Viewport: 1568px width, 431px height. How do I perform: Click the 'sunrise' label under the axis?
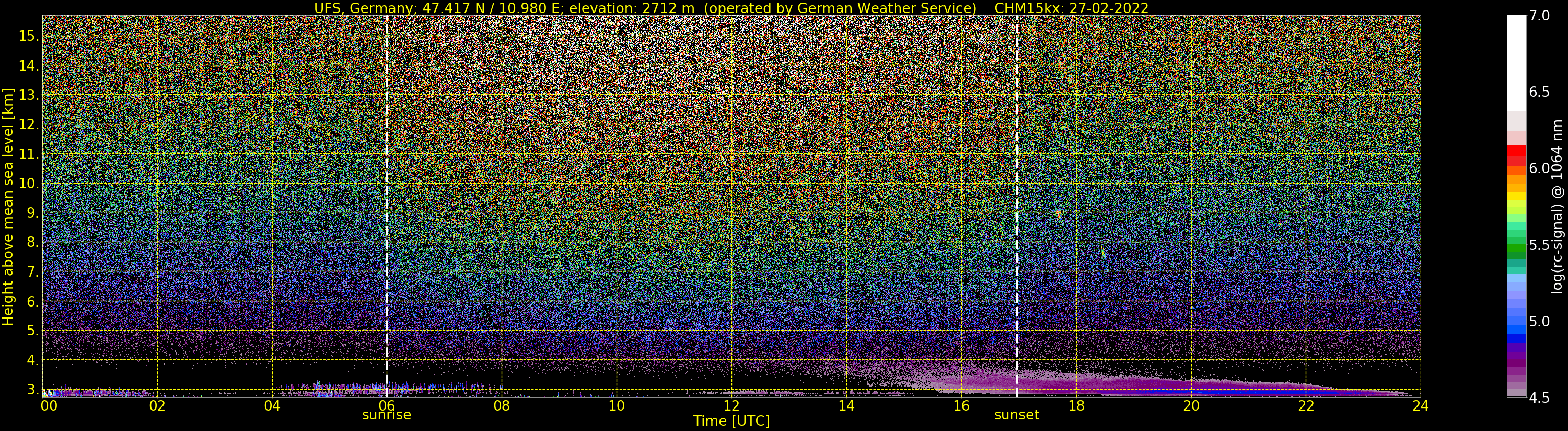point(387,415)
